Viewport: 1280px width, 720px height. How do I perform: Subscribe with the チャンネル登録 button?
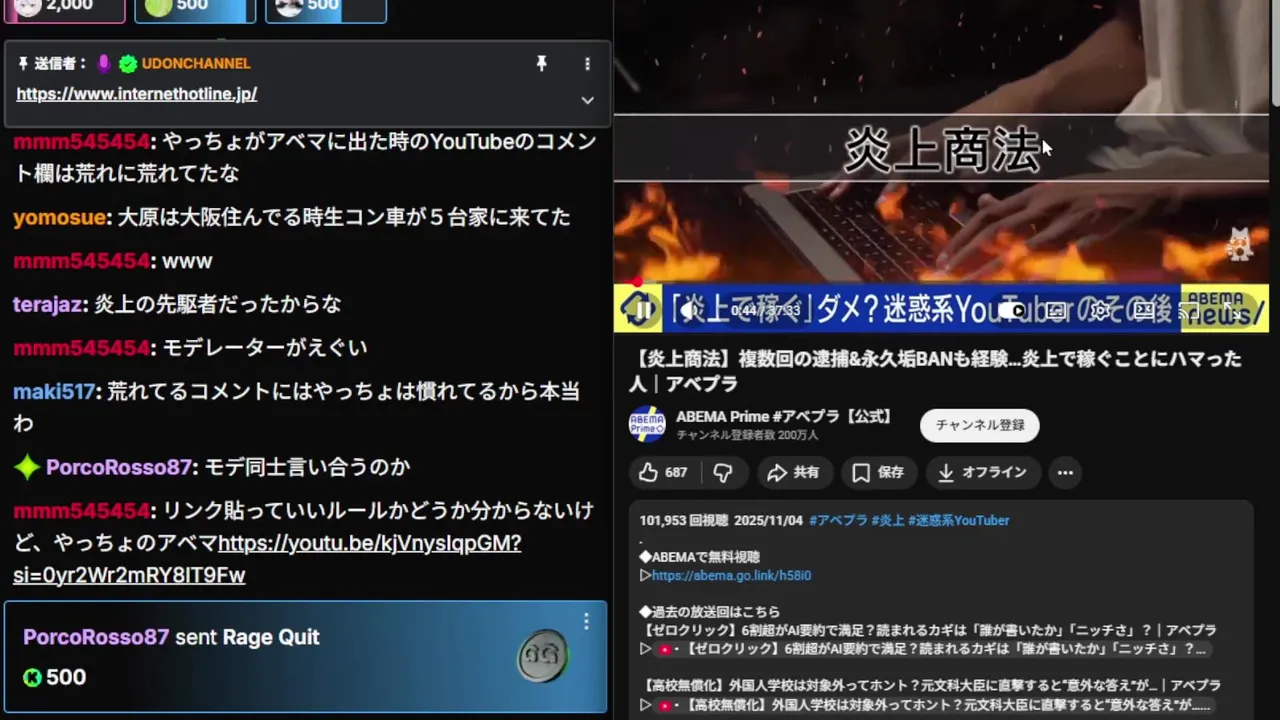coord(980,425)
